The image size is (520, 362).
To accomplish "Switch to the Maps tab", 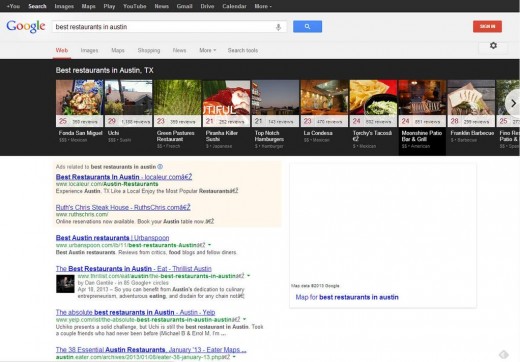I will click(118, 50).
